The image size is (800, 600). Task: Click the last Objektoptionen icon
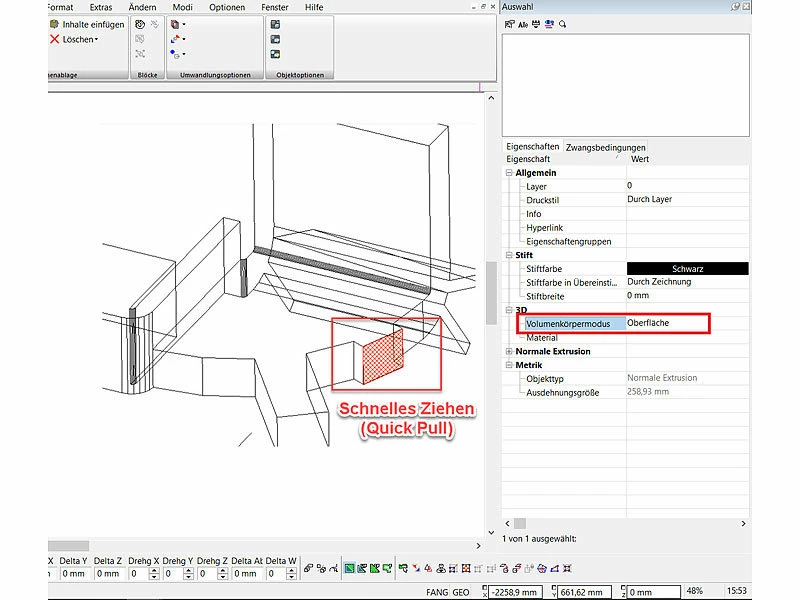point(275,54)
